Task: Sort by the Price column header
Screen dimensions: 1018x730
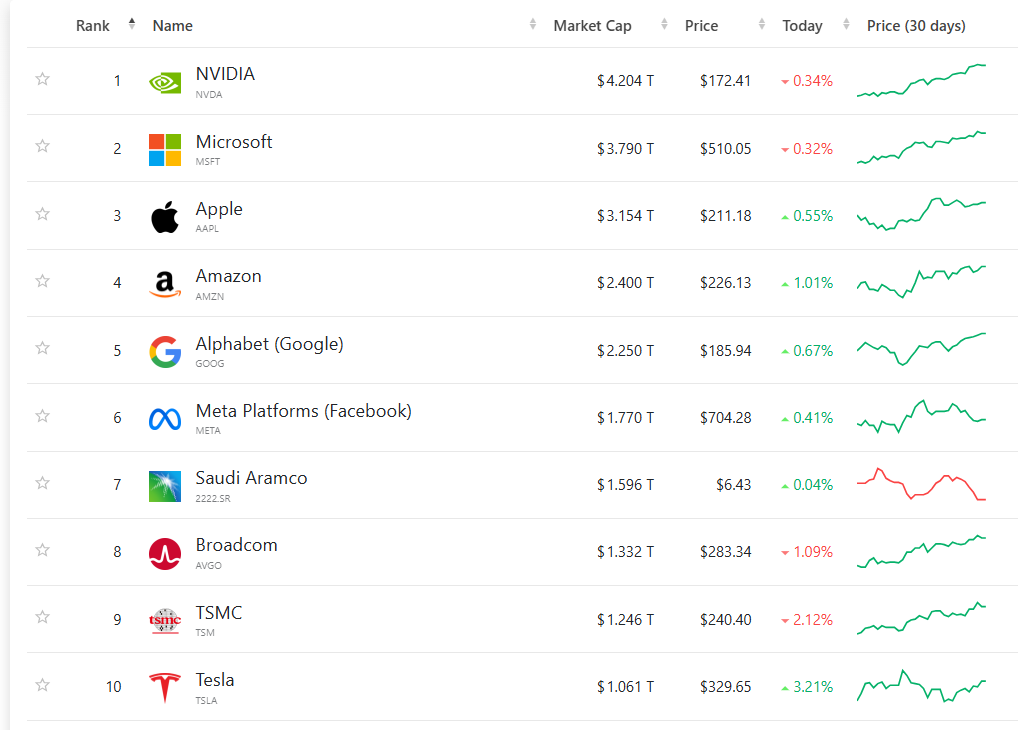Action: 701,26
